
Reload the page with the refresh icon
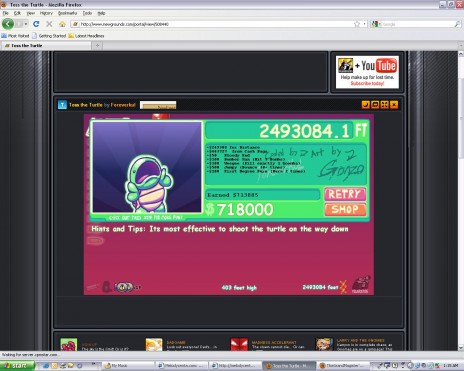point(36,24)
